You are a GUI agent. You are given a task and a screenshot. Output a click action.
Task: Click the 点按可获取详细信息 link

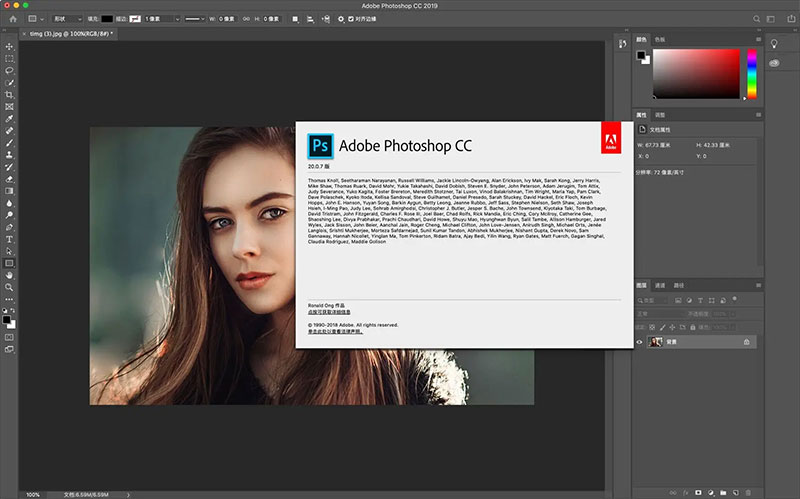click(x=329, y=313)
